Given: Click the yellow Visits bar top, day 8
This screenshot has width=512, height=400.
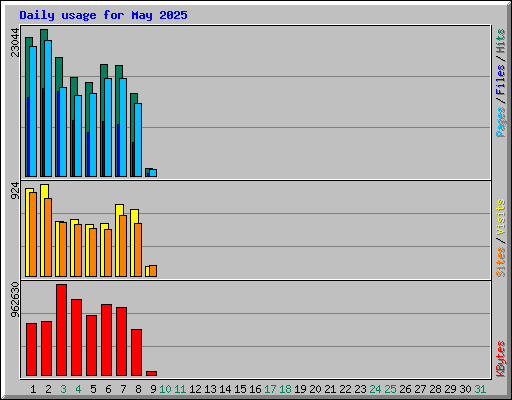Looking at the screenshot, I should pos(134,215).
